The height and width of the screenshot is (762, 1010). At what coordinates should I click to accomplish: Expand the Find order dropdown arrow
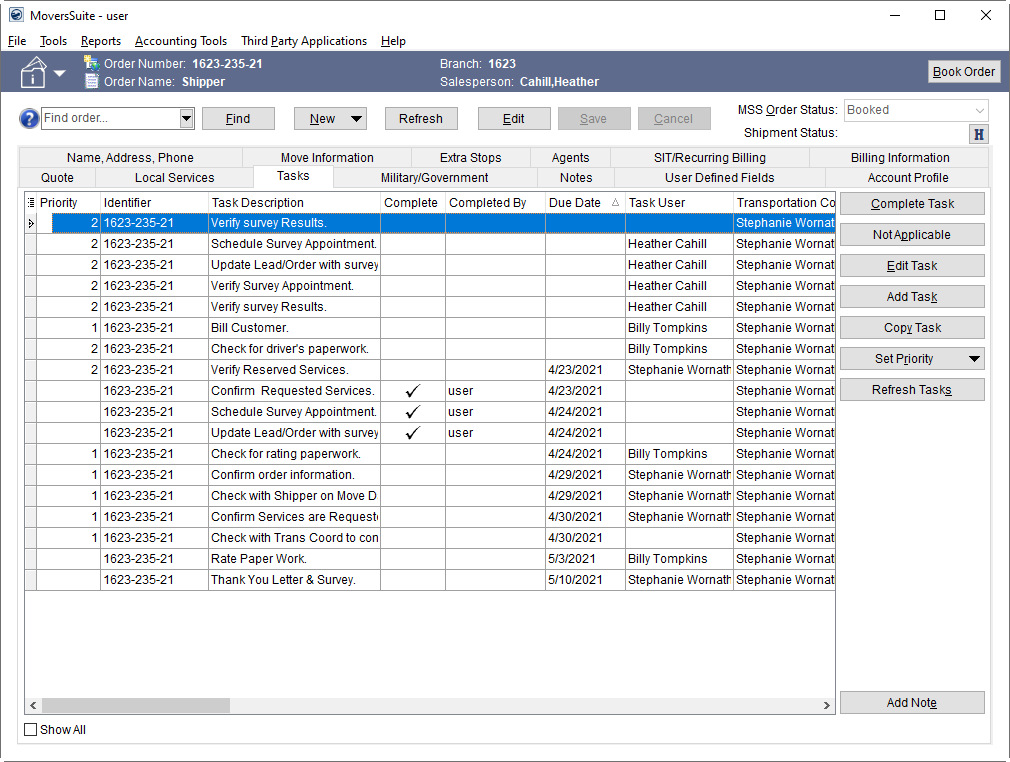coord(186,119)
